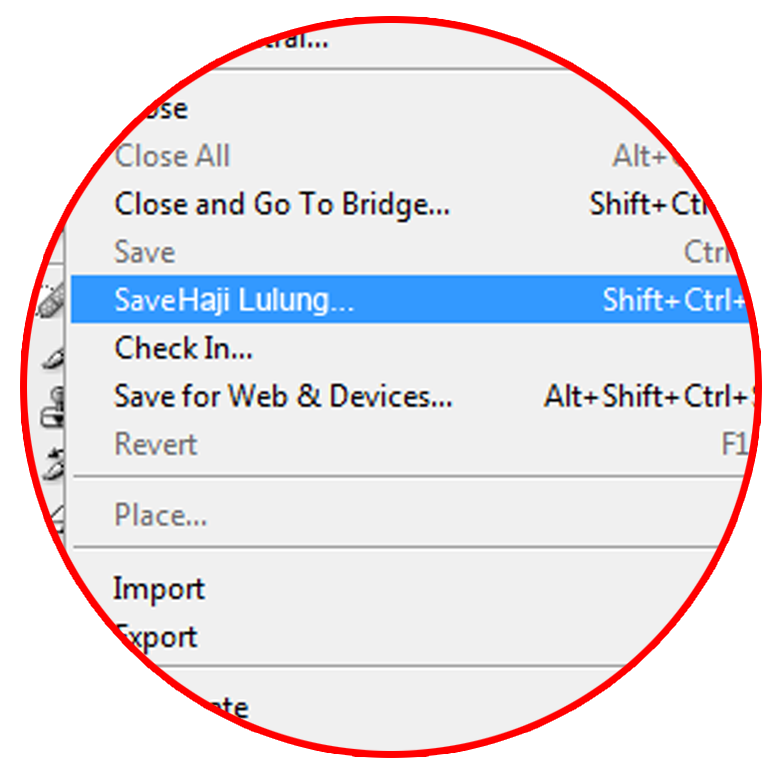Select the History Brush tool icon
768x768 pixels.
pyautogui.click(x=54, y=463)
